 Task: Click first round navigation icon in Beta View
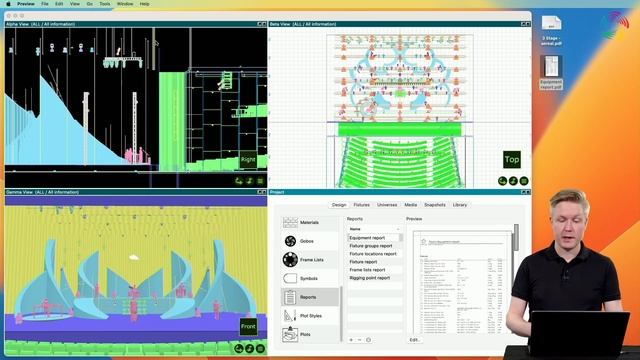pos(502,181)
